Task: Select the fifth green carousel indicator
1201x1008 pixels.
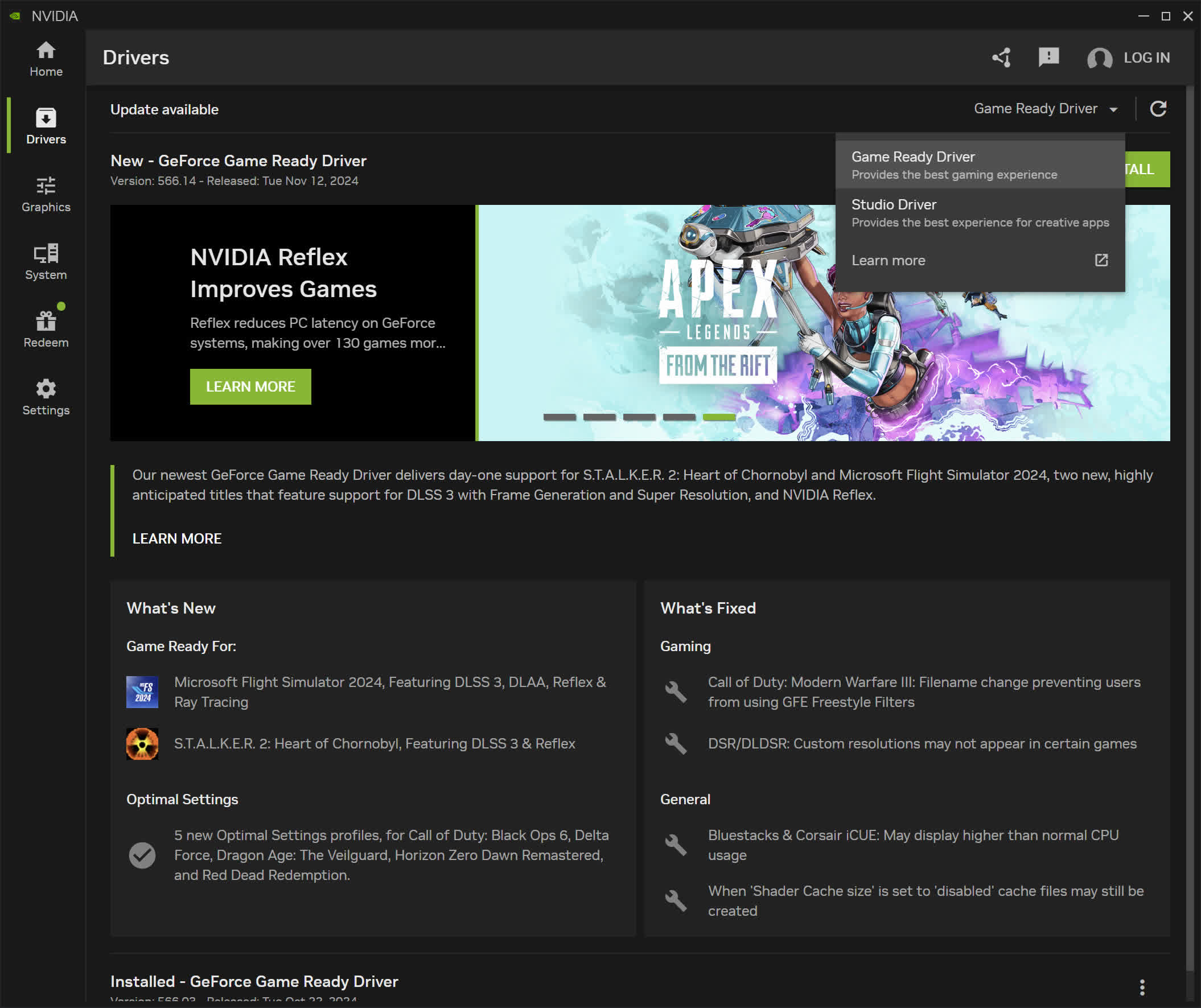Action: pyautogui.click(x=719, y=417)
